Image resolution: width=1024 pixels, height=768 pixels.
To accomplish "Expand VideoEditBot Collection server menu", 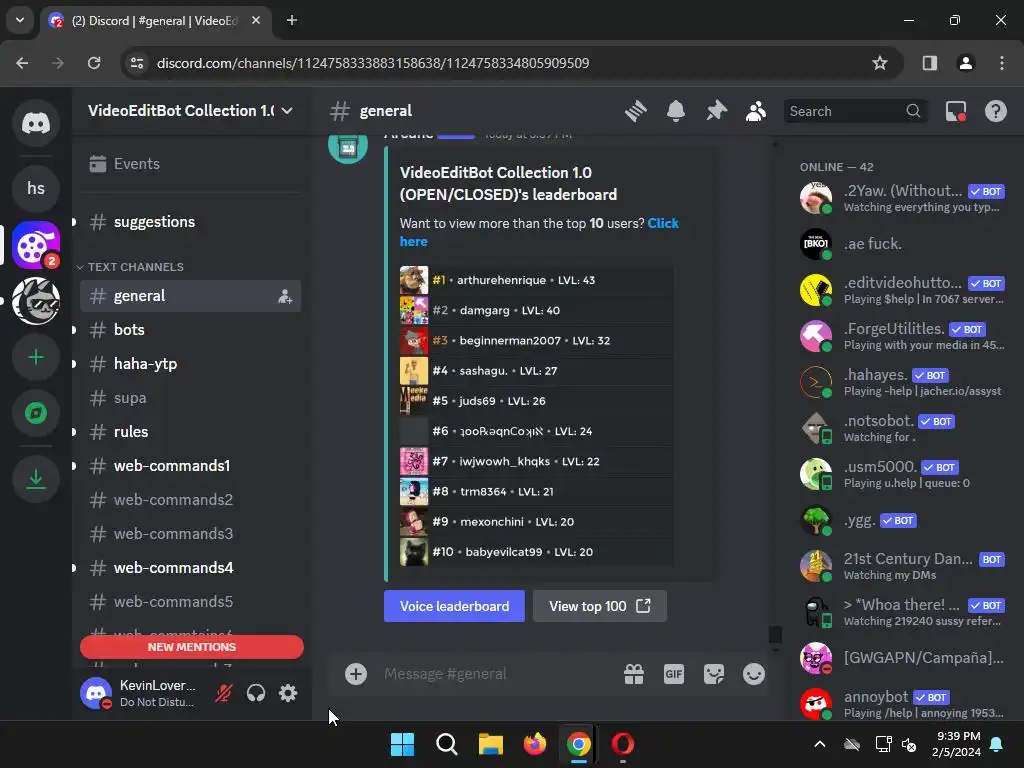I will click(191, 111).
